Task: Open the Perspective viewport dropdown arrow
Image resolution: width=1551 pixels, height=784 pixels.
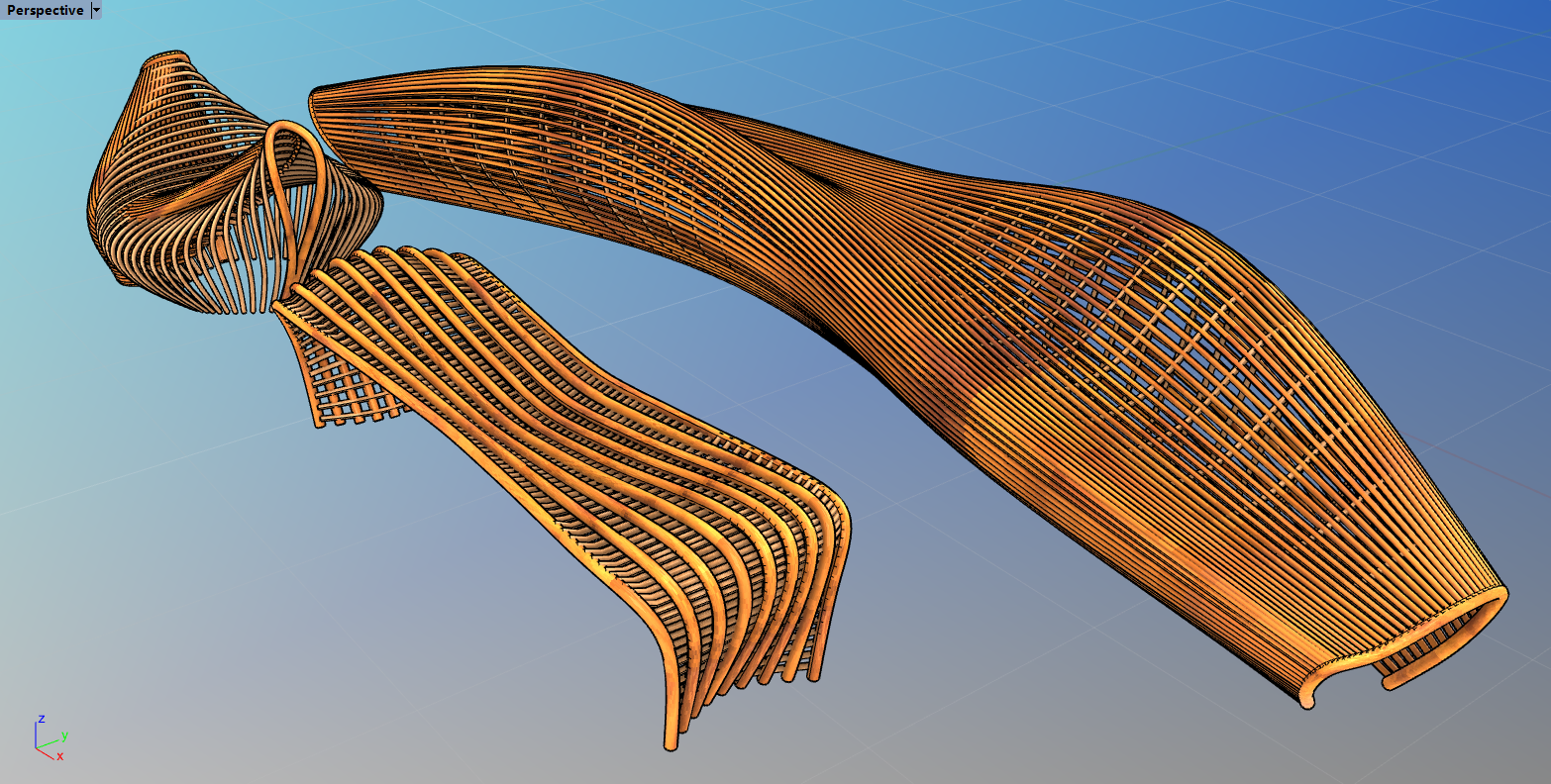Action: 96,10
